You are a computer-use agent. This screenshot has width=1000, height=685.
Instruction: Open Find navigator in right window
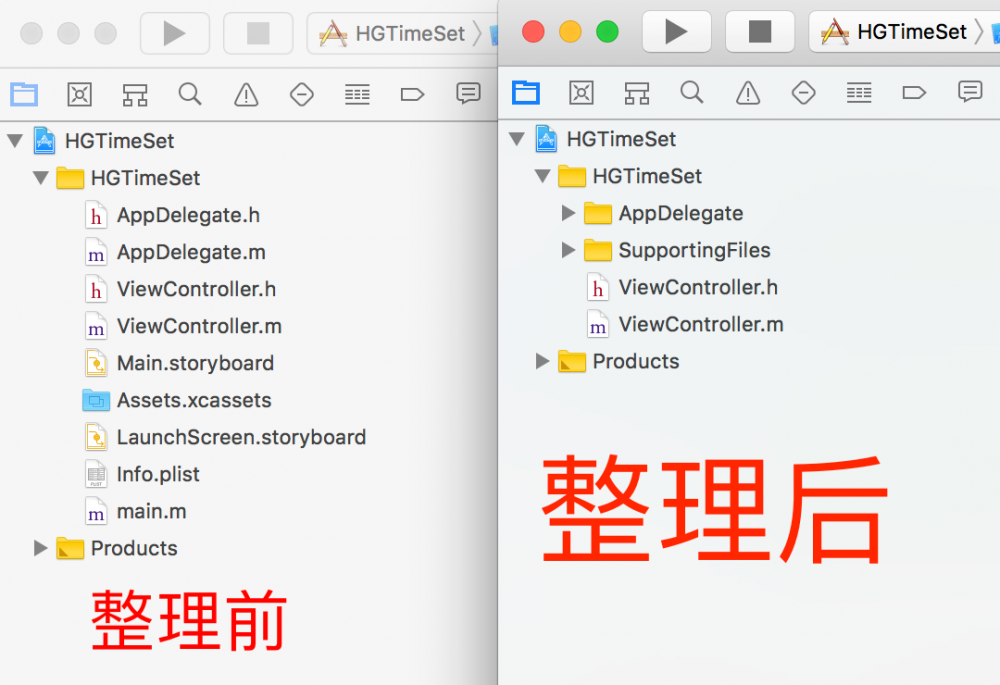[692, 92]
